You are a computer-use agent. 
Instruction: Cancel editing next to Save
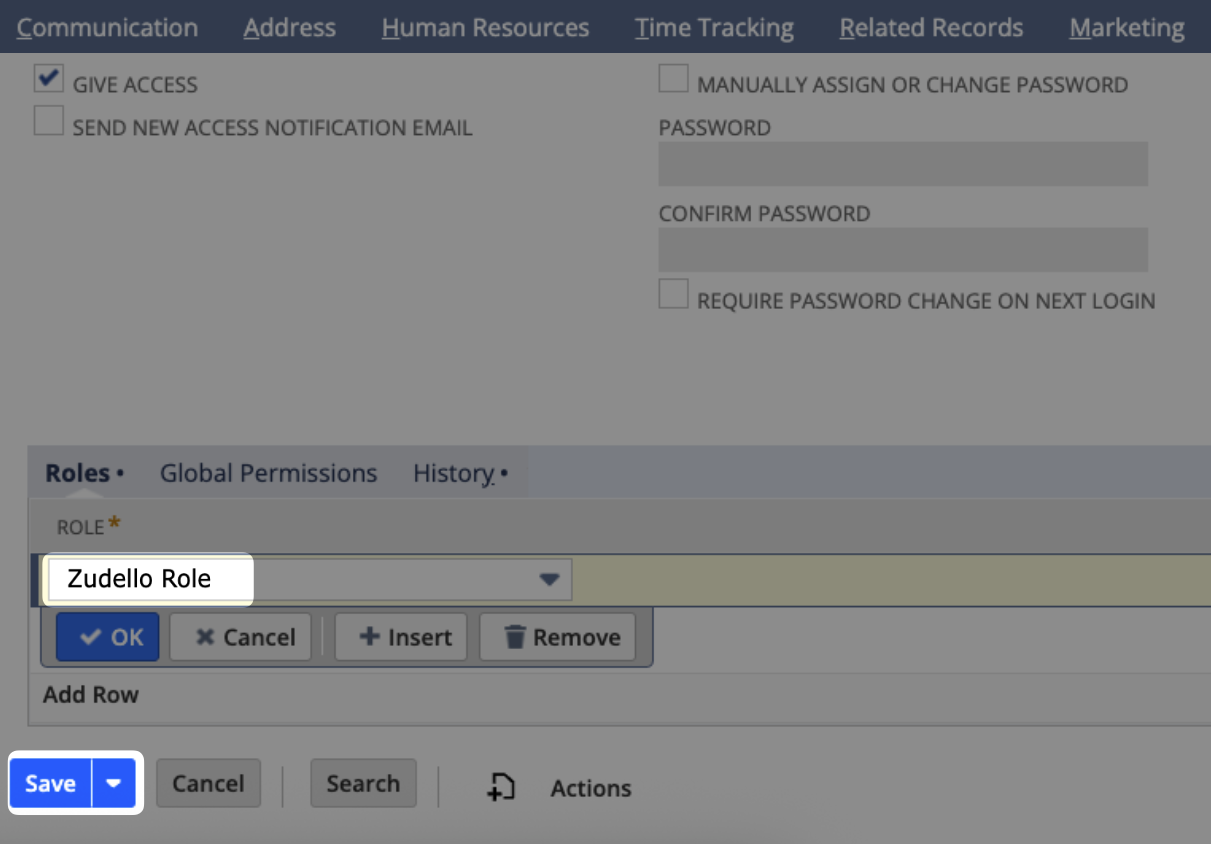[x=208, y=783]
